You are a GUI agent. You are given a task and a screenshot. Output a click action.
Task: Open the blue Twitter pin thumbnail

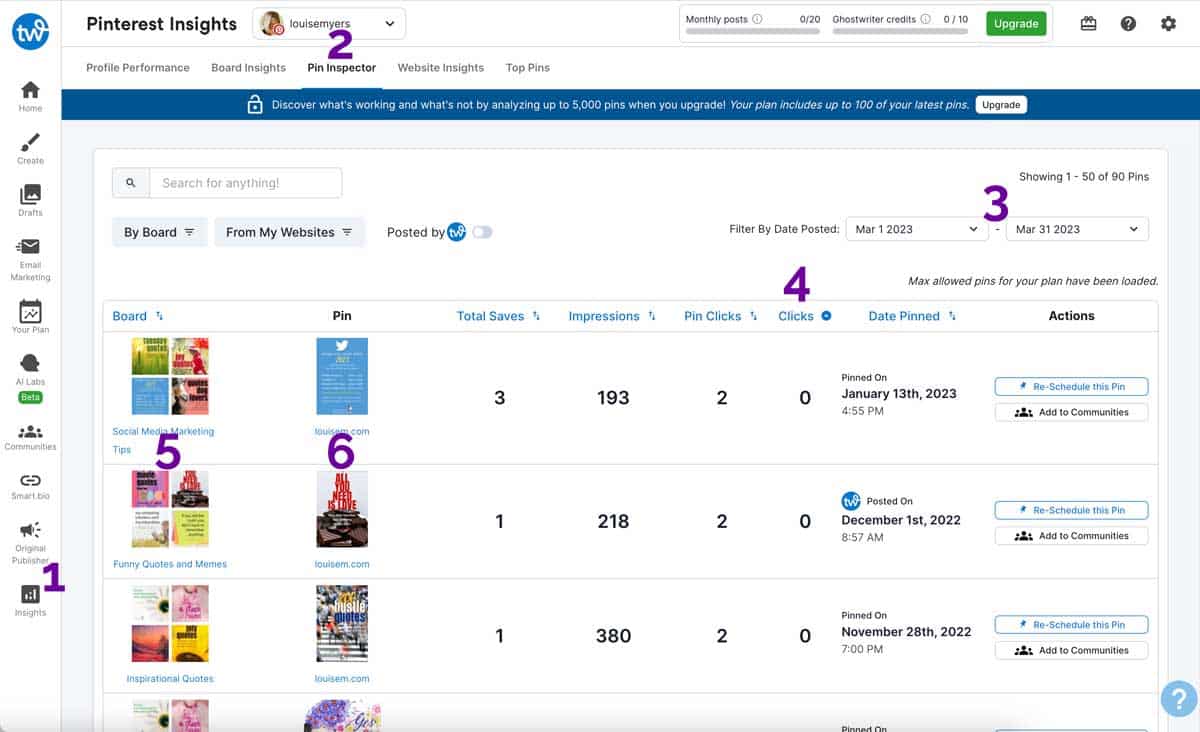point(342,376)
